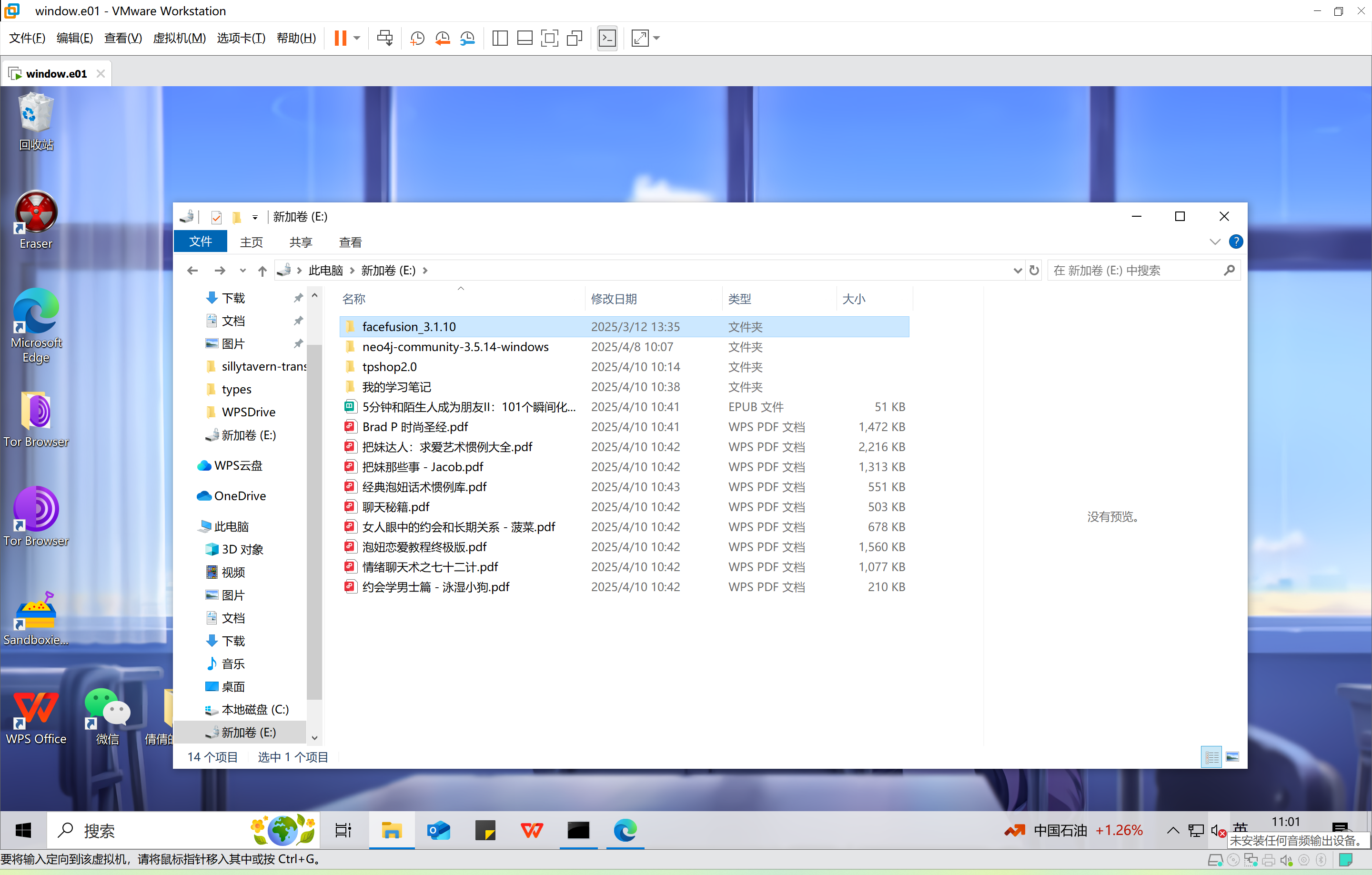Click the VMware pause virtual machine icon

[340, 38]
